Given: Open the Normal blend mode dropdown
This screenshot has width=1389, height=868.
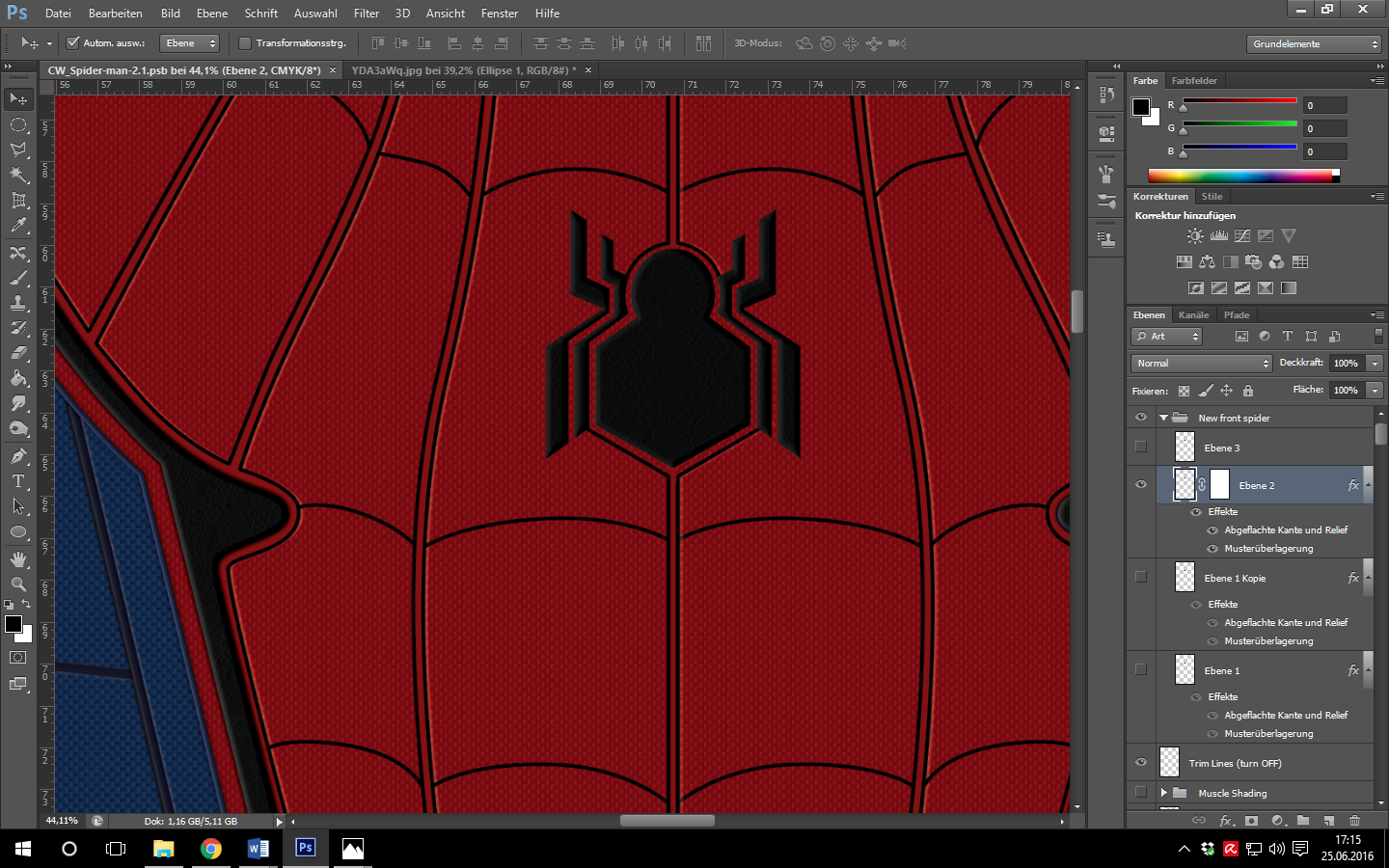Looking at the screenshot, I should coord(1202,364).
